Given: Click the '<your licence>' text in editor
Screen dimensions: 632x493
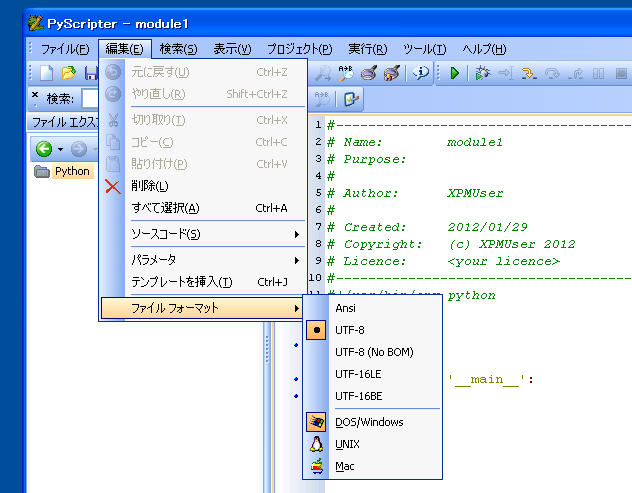Looking at the screenshot, I should coord(504,261).
